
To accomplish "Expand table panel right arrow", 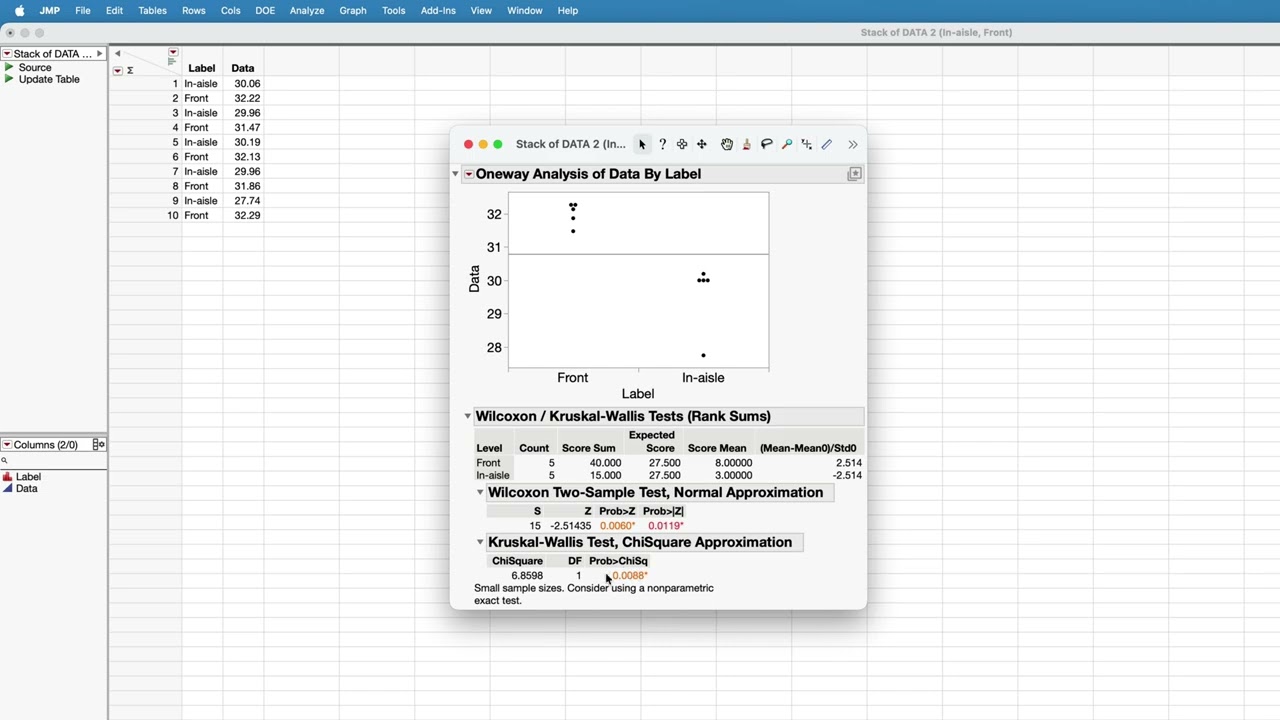I will pyautogui.click(x=99, y=54).
